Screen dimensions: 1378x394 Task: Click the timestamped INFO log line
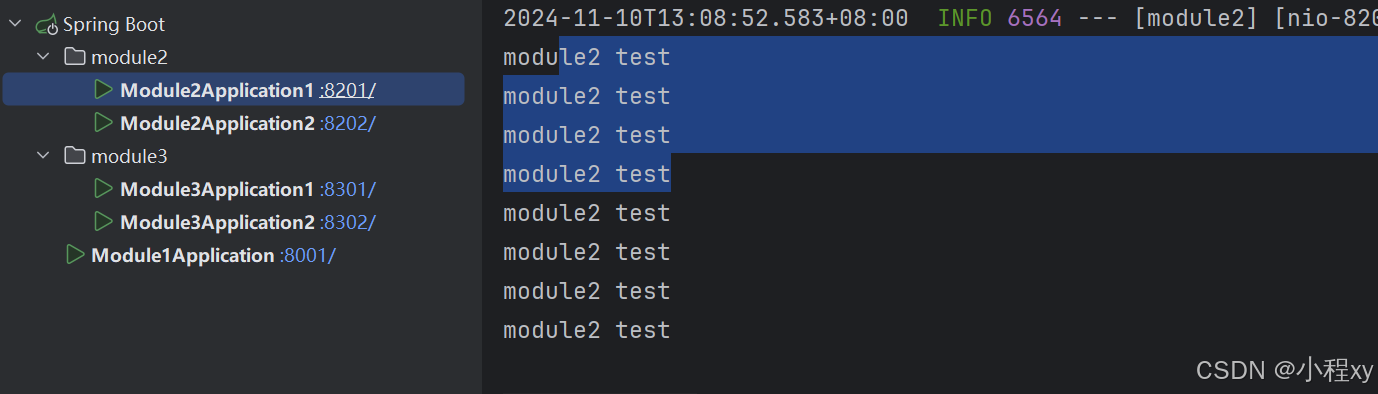(940, 18)
